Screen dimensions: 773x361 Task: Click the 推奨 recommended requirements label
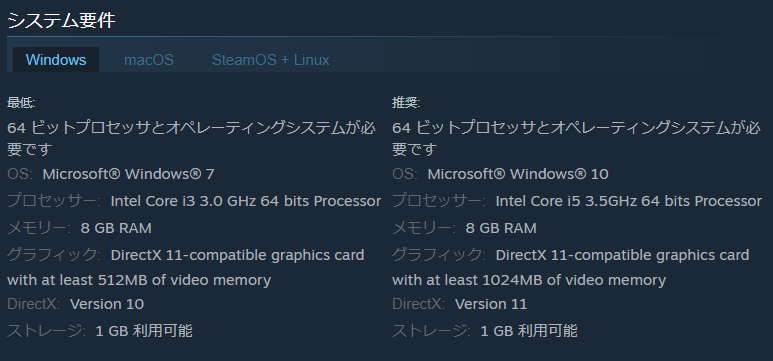pos(406,103)
